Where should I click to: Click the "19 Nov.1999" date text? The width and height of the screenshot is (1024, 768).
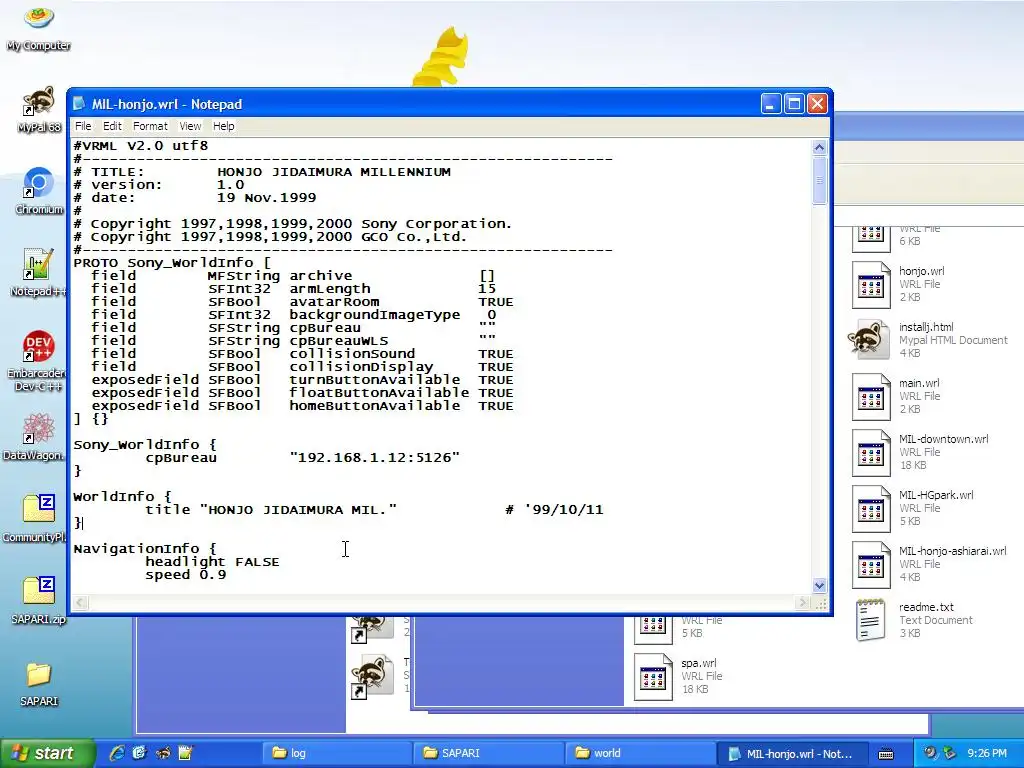(266, 198)
